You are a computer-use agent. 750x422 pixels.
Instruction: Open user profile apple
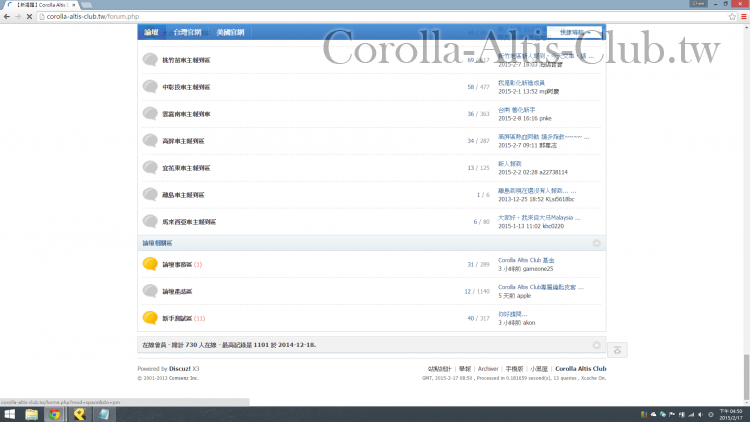[x=524, y=296]
